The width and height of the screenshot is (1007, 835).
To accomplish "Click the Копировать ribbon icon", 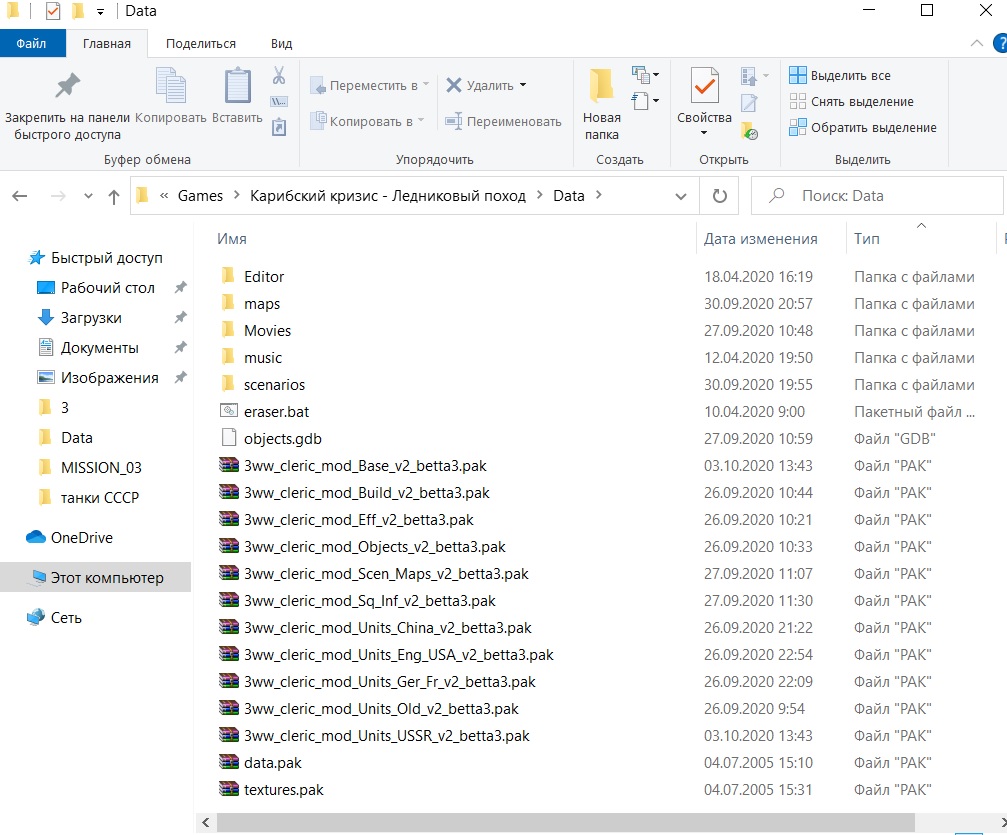I will [x=171, y=85].
